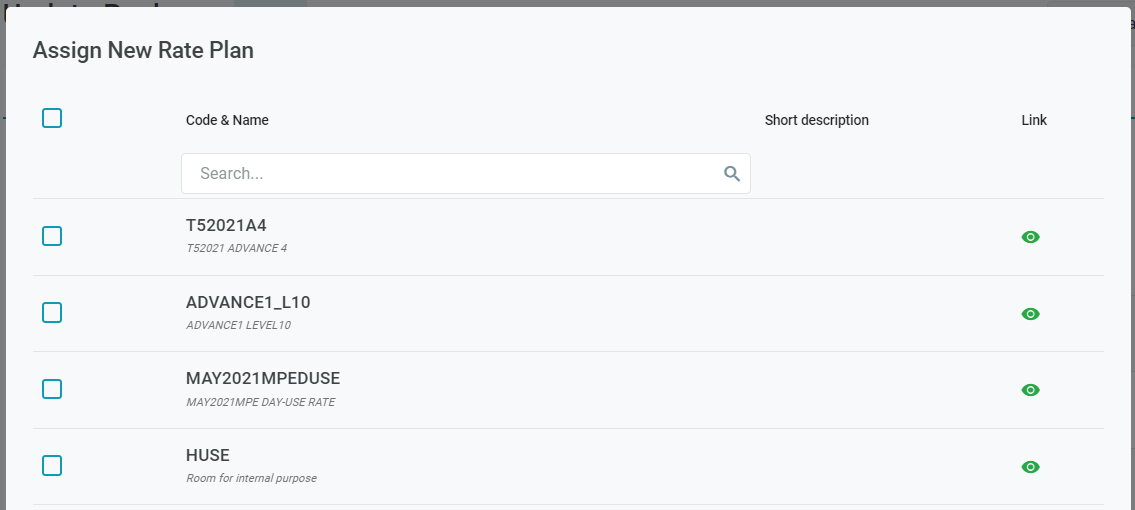1135x510 pixels.
Task: Click the search magnifier icon
Action: pyautogui.click(x=732, y=174)
